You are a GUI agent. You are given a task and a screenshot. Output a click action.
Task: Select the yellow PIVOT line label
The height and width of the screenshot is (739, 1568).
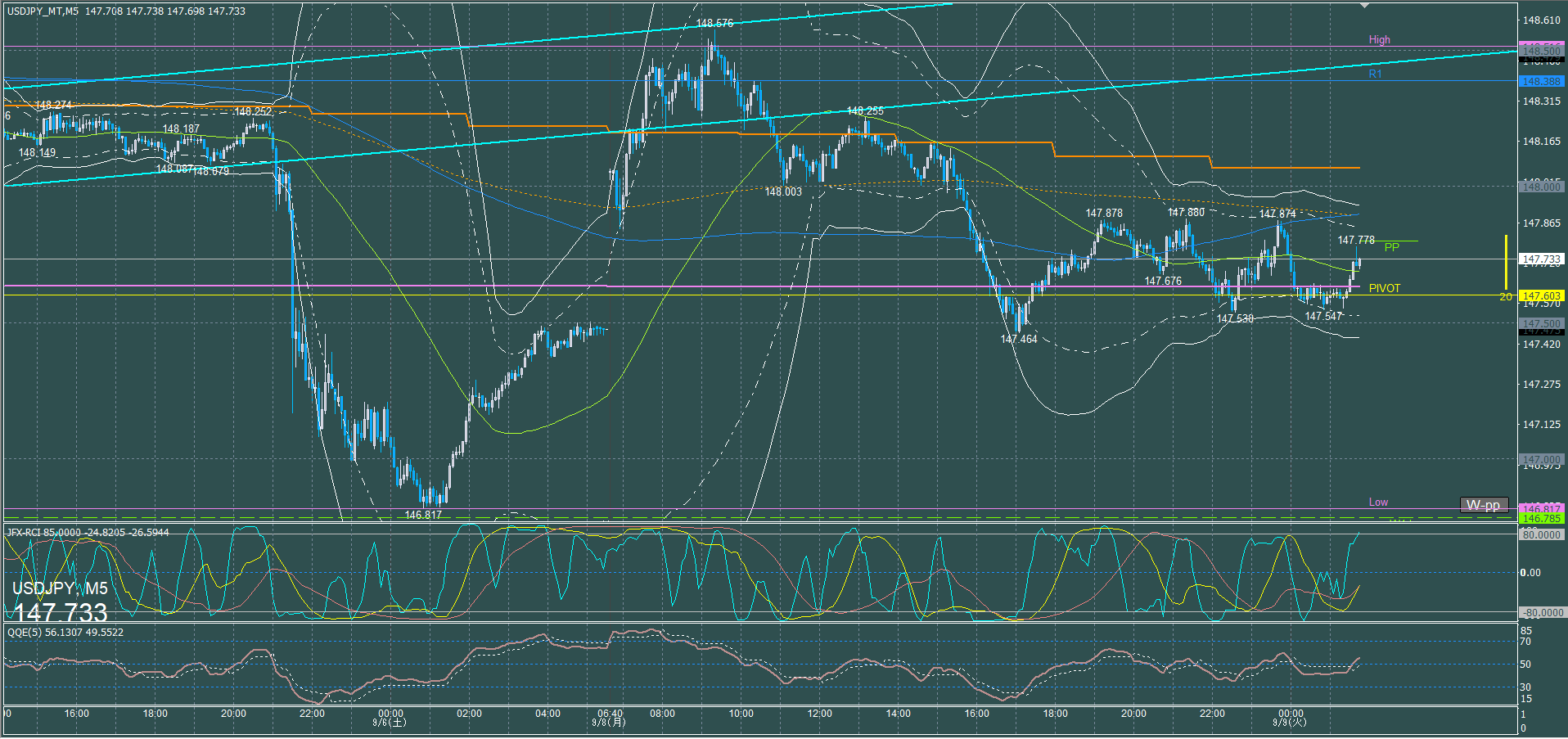[x=1384, y=288]
